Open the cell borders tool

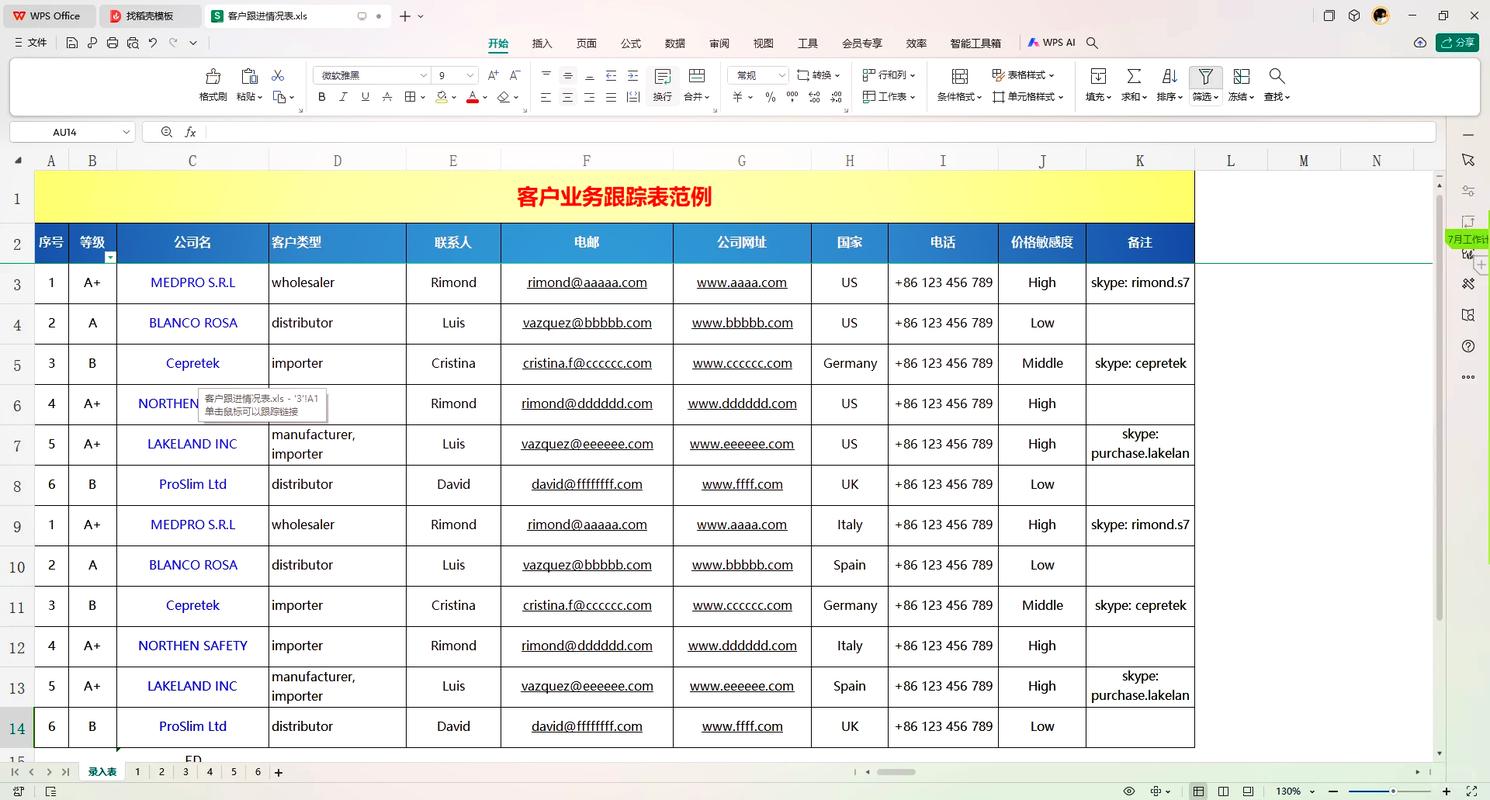tap(410, 97)
